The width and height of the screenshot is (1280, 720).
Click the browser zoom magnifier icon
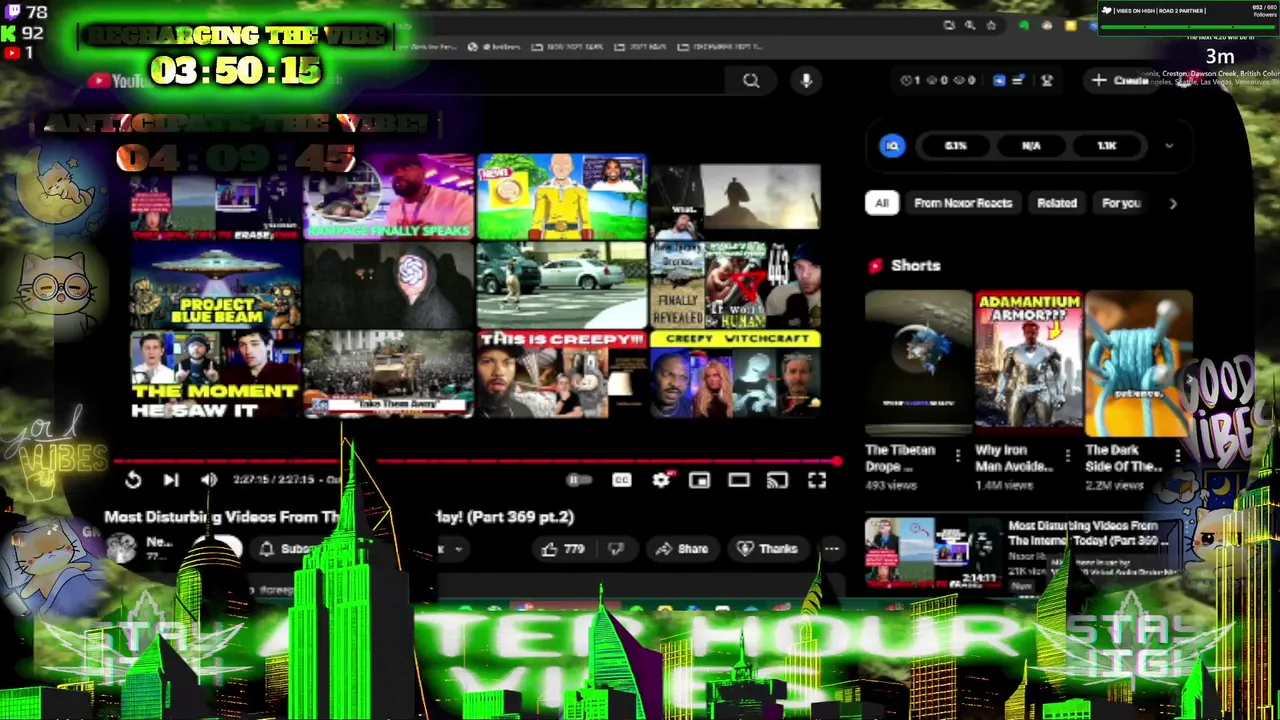tap(970, 25)
